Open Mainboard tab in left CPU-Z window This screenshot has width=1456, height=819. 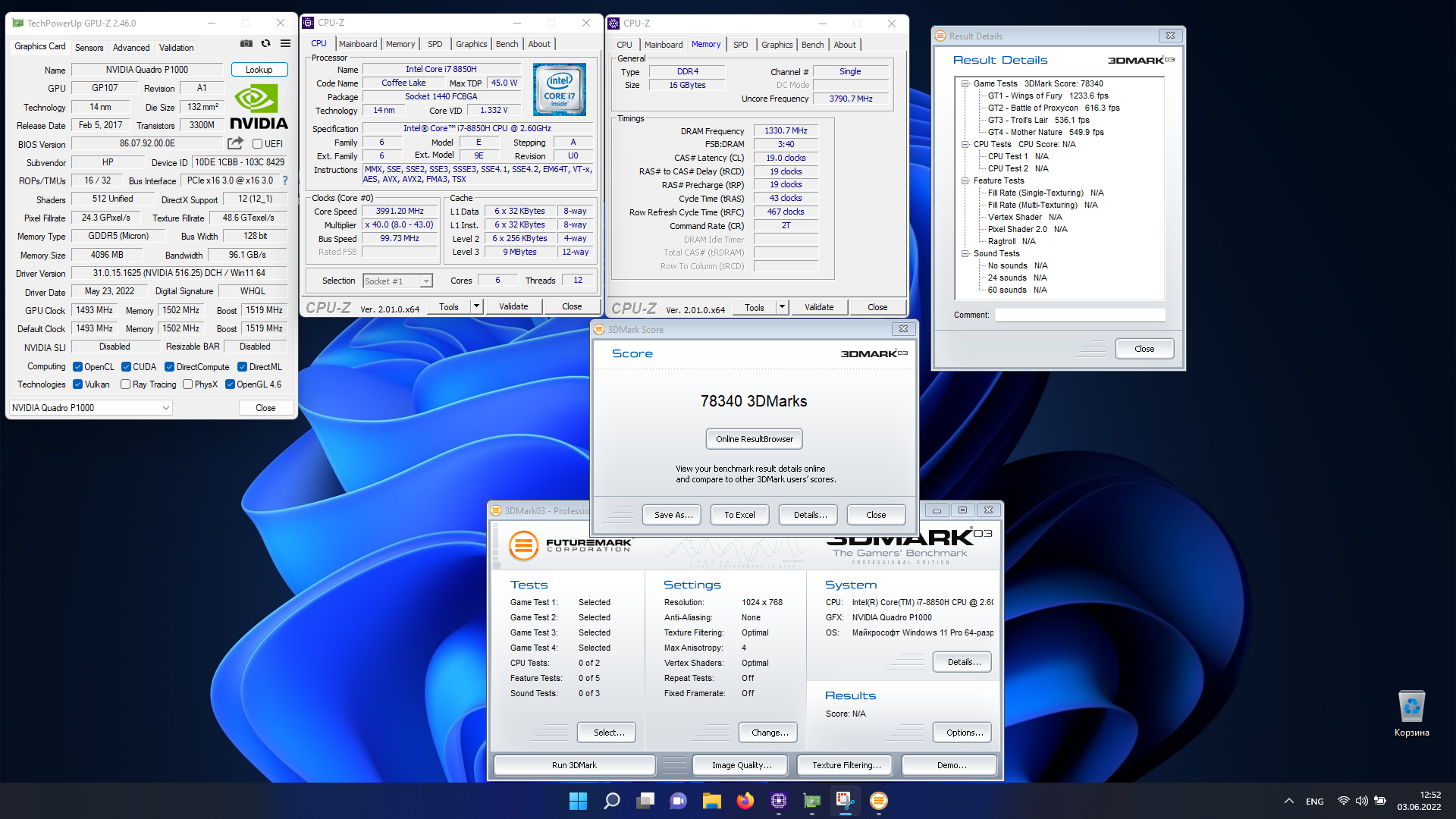(358, 44)
